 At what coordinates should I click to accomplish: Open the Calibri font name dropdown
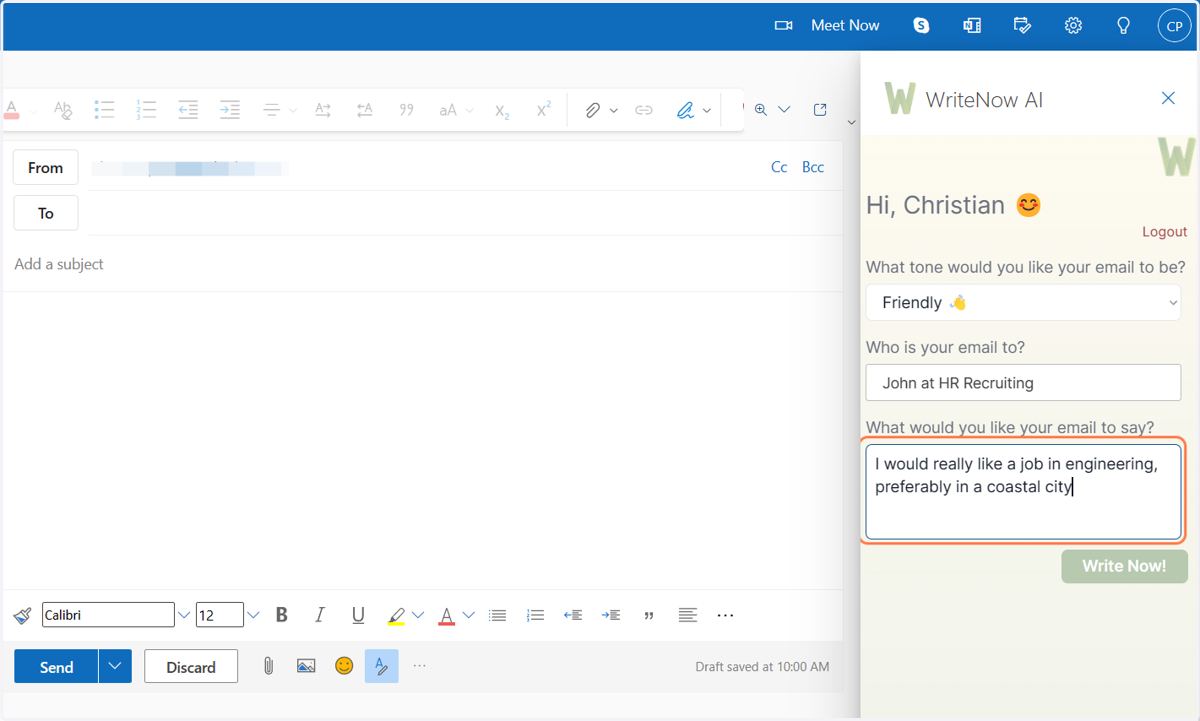point(183,615)
